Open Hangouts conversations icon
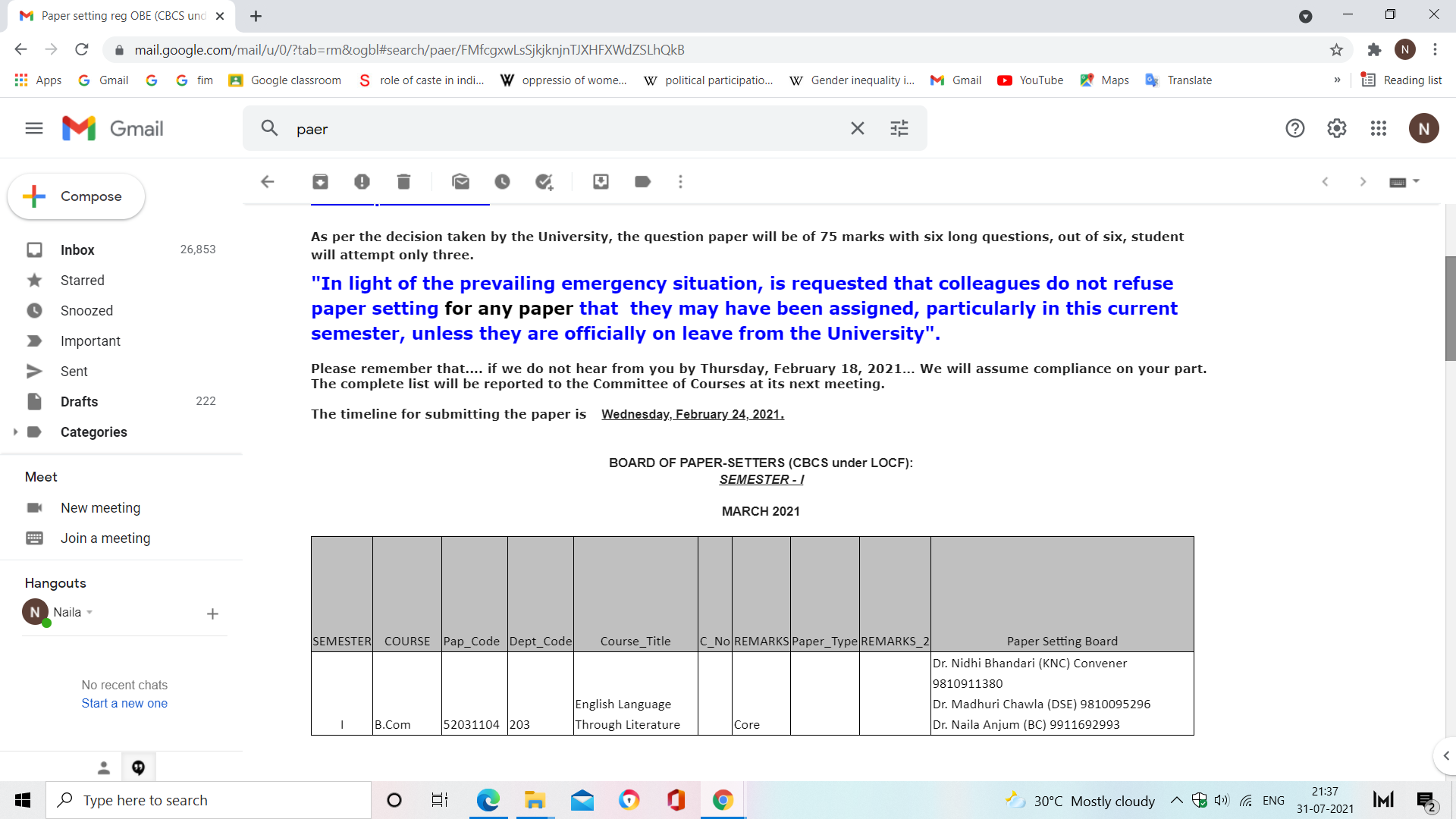 point(138,767)
